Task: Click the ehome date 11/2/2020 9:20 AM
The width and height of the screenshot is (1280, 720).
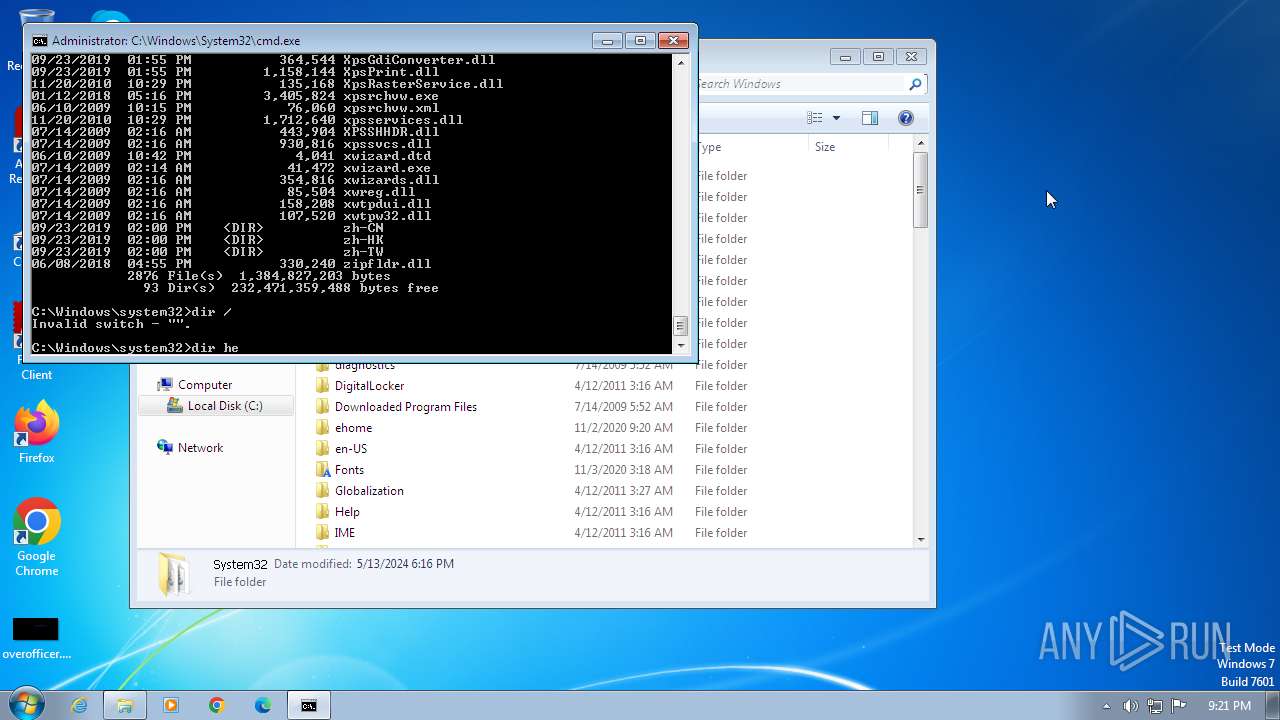Action: [623, 428]
